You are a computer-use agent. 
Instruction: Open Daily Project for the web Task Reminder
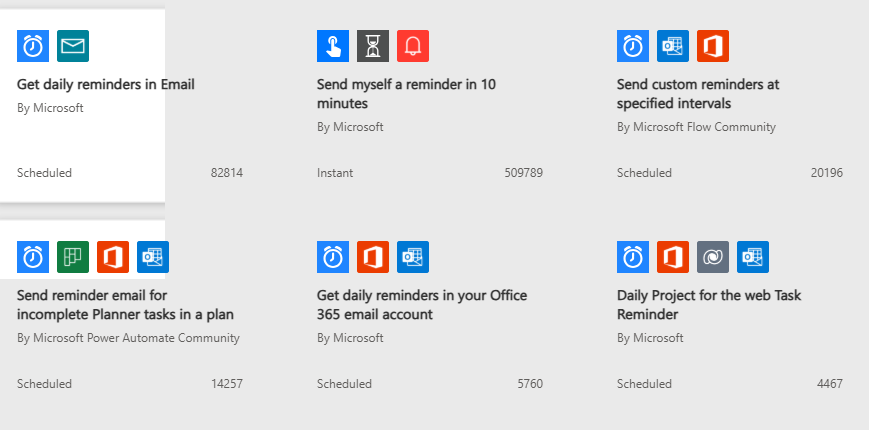709,305
